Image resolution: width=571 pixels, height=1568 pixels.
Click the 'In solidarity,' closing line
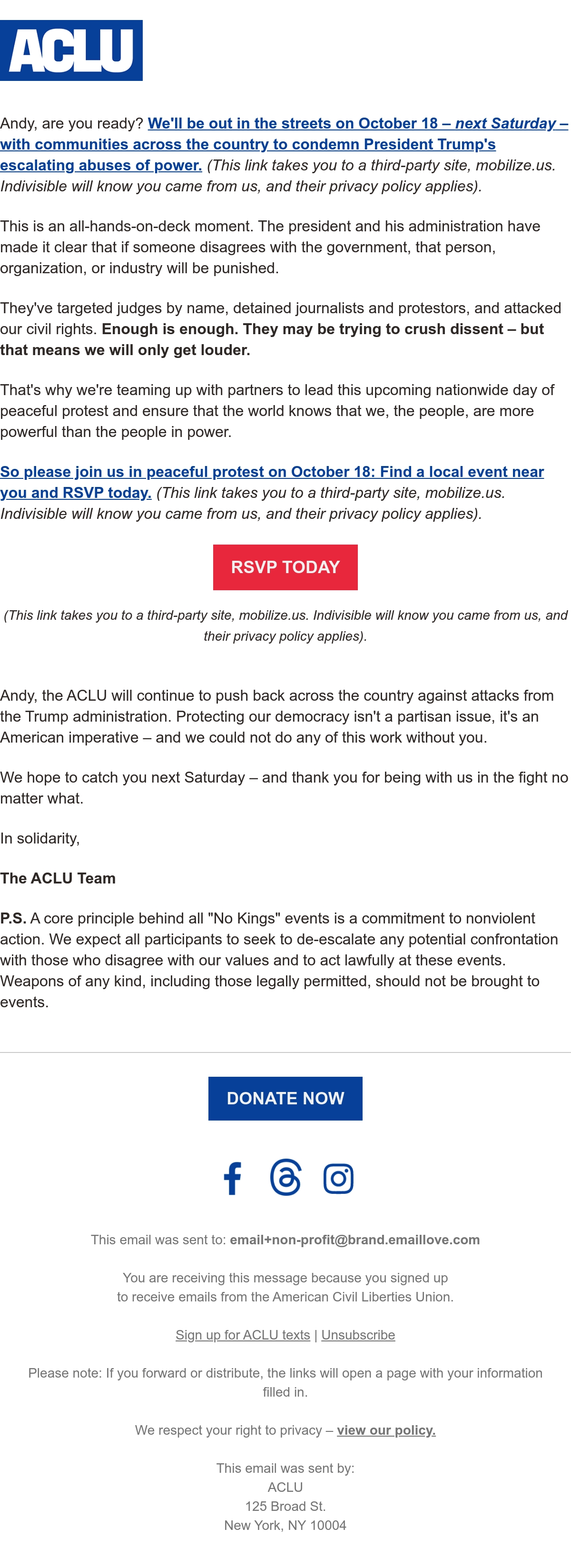coord(40,839)
